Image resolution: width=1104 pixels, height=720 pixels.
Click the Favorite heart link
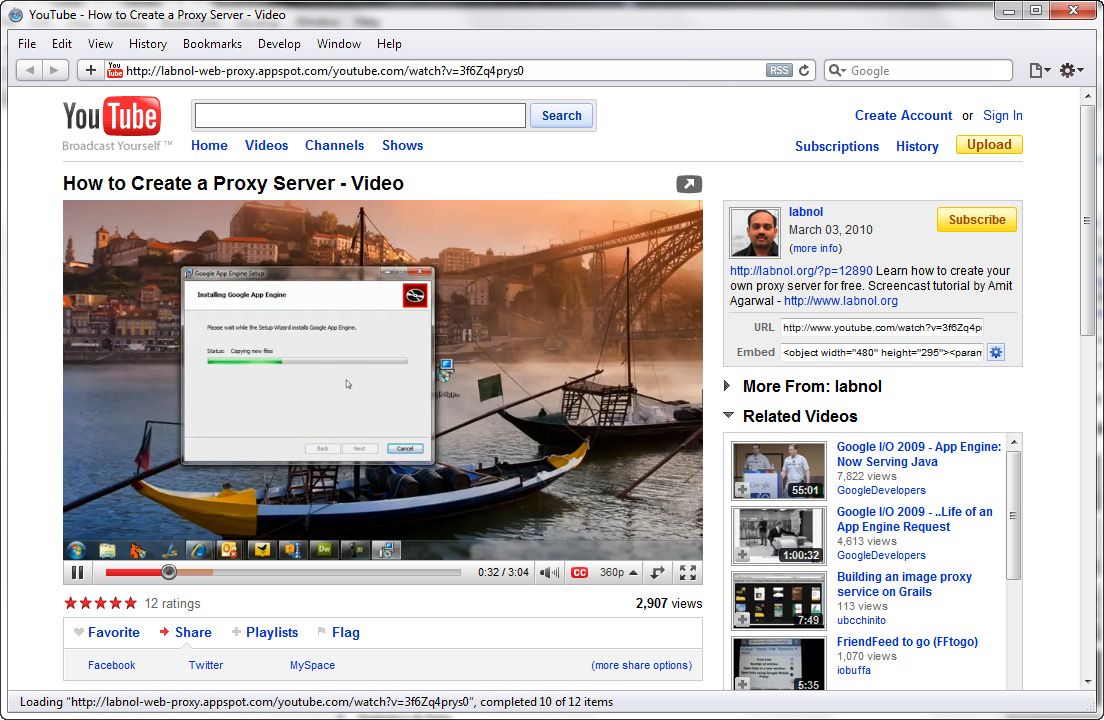coord(106,632)
